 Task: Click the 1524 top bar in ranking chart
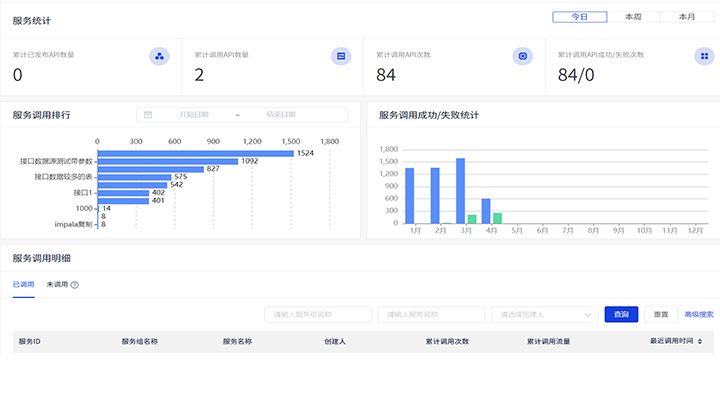[195, 153]
